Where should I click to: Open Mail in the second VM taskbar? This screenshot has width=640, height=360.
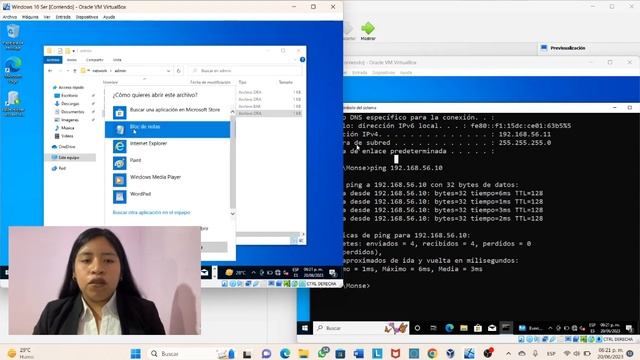[492, 328]
